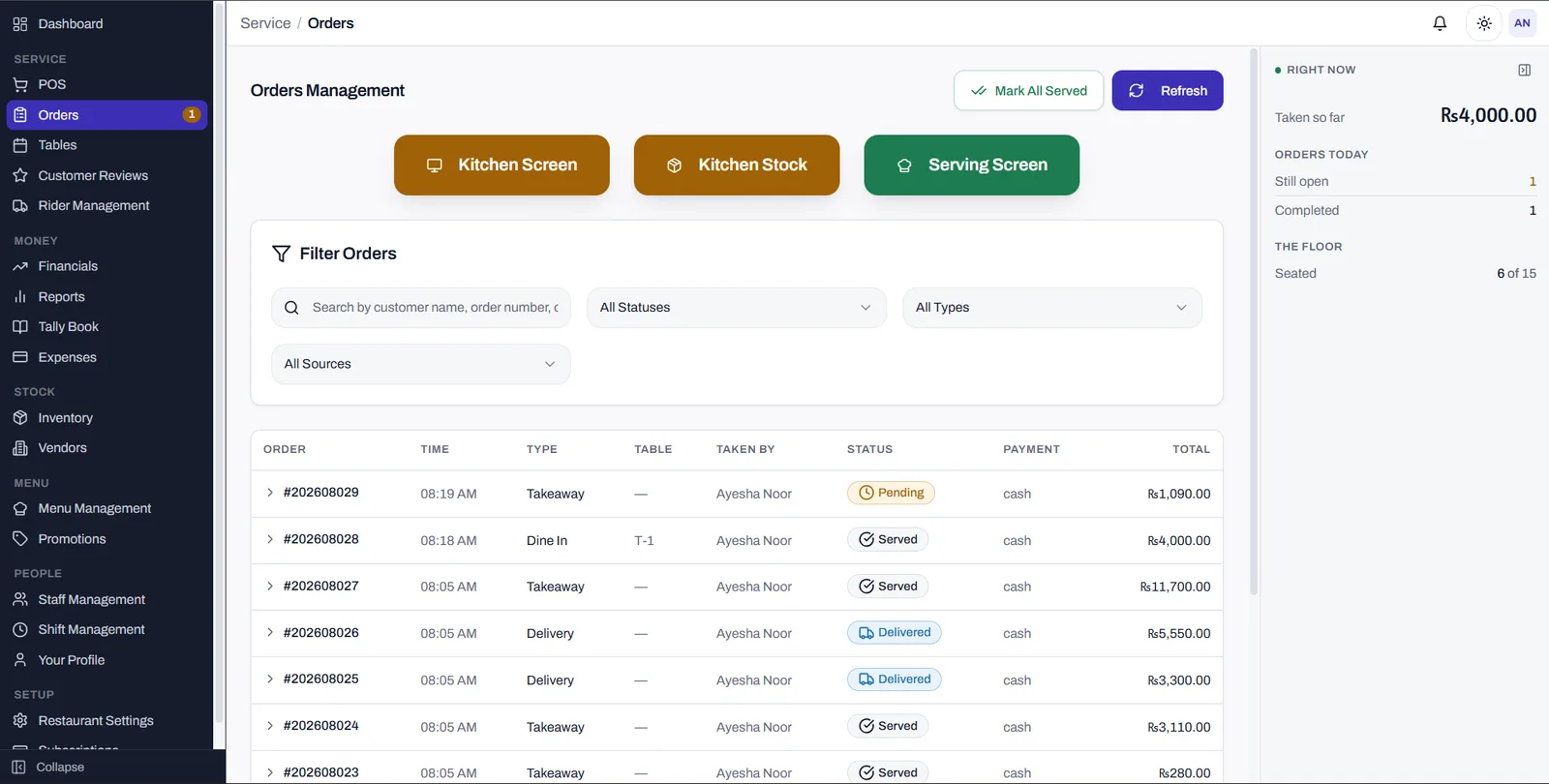Click Service breadcrumb link
The width and height of the screenshot is (1549, 784).
point(265,23)
